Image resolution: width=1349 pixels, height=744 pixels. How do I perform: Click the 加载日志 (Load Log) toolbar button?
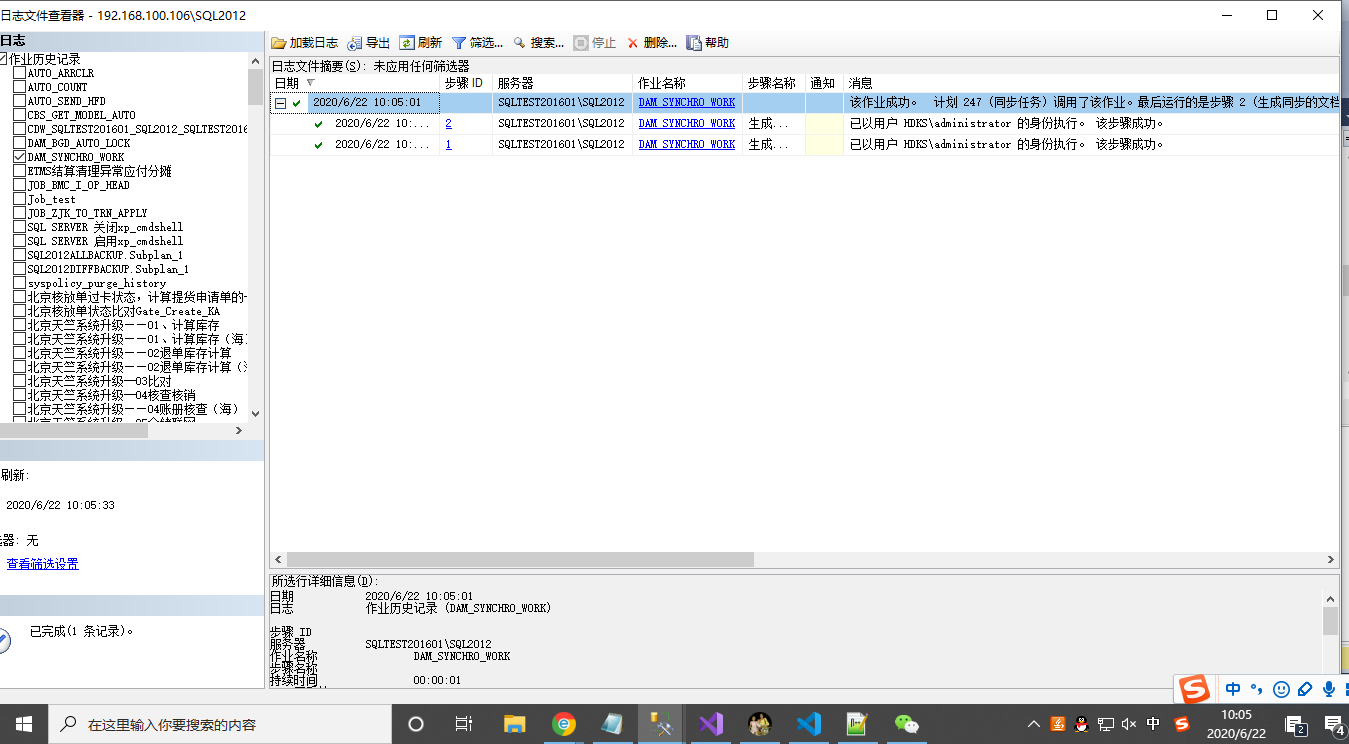pos(305,43)
